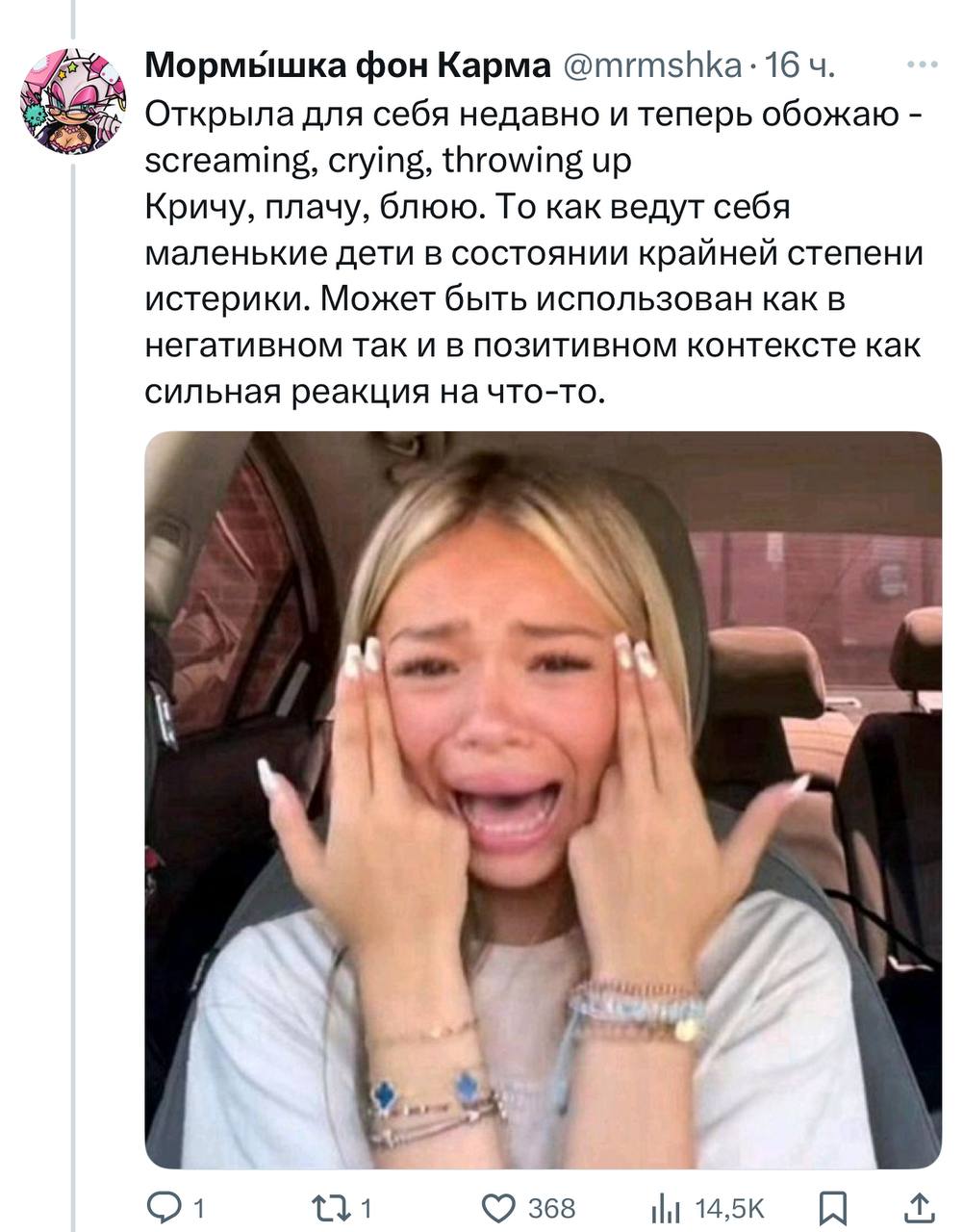Click the reply count of 1
This screenshot has height=1232, width=963.
pyautogui.click(x=197, y=1209)
